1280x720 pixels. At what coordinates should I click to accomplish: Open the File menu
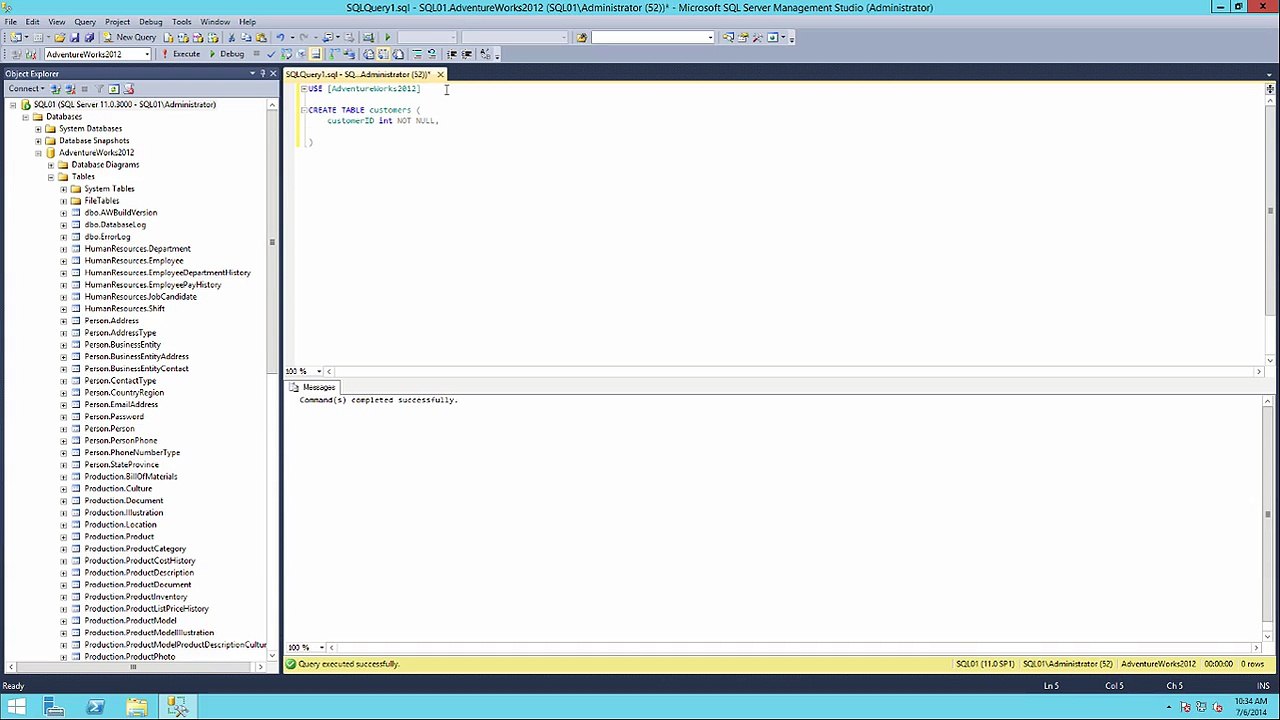(x=10, y=21)
